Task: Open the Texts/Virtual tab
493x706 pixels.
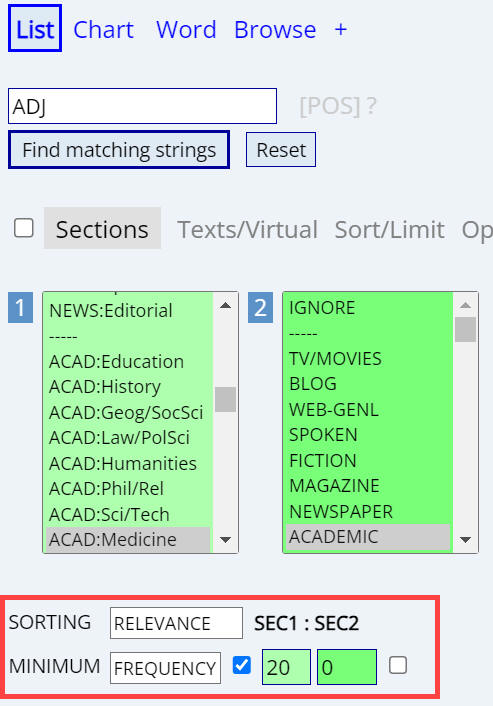Action: pos(248,230)
